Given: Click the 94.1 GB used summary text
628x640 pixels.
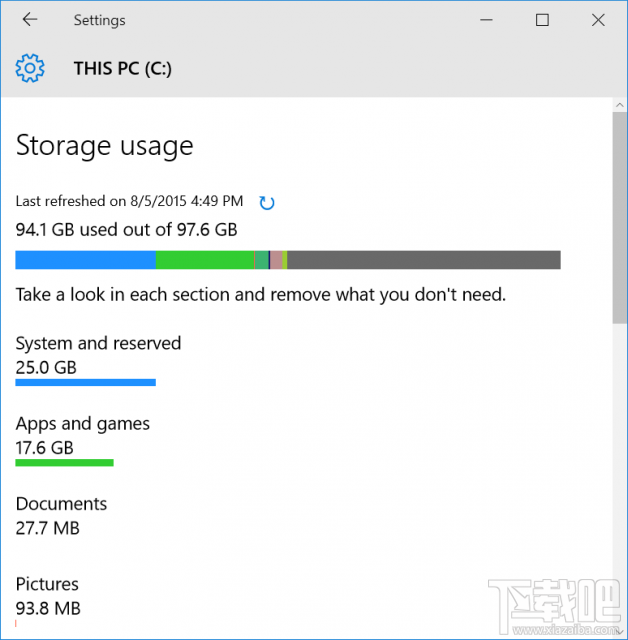Looking at the screenshot, I should point(126,229).
